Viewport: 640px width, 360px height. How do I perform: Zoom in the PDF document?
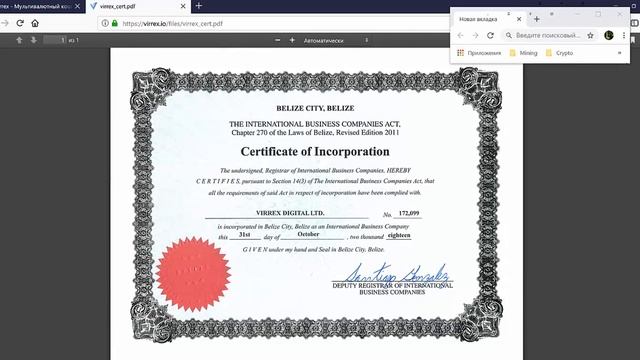292,40
